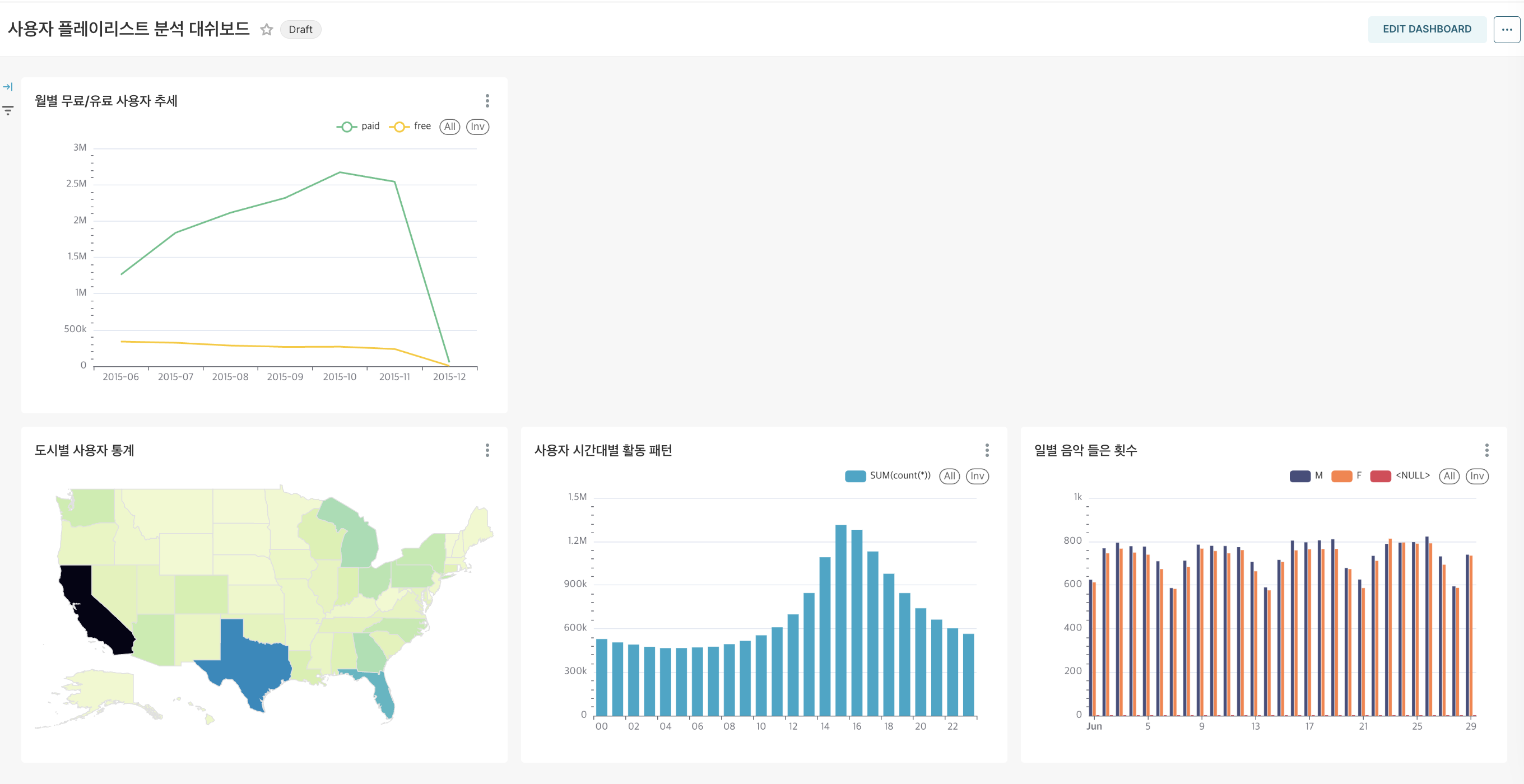Open the filter icon in left sidebar
1524x784 pixels.
[8, 110]
